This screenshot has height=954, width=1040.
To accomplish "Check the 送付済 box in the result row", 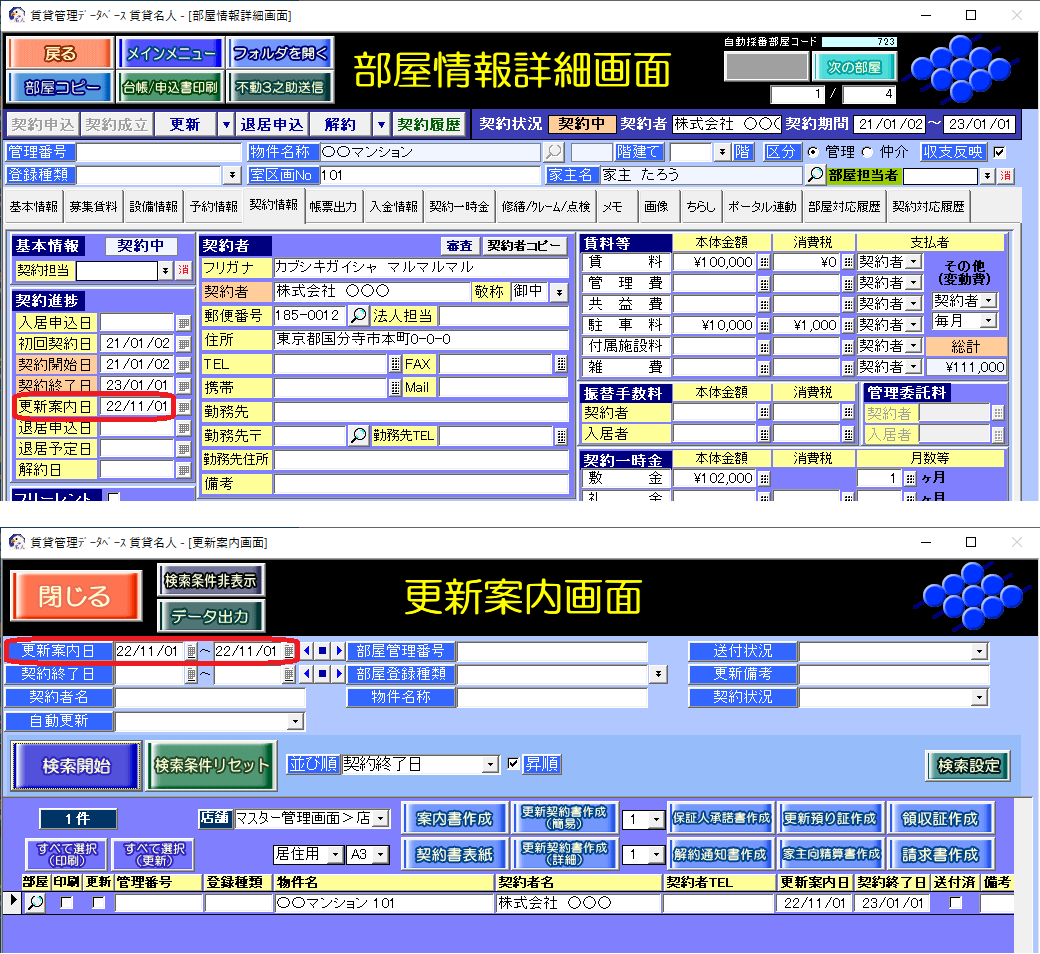I will click(955, 903).
